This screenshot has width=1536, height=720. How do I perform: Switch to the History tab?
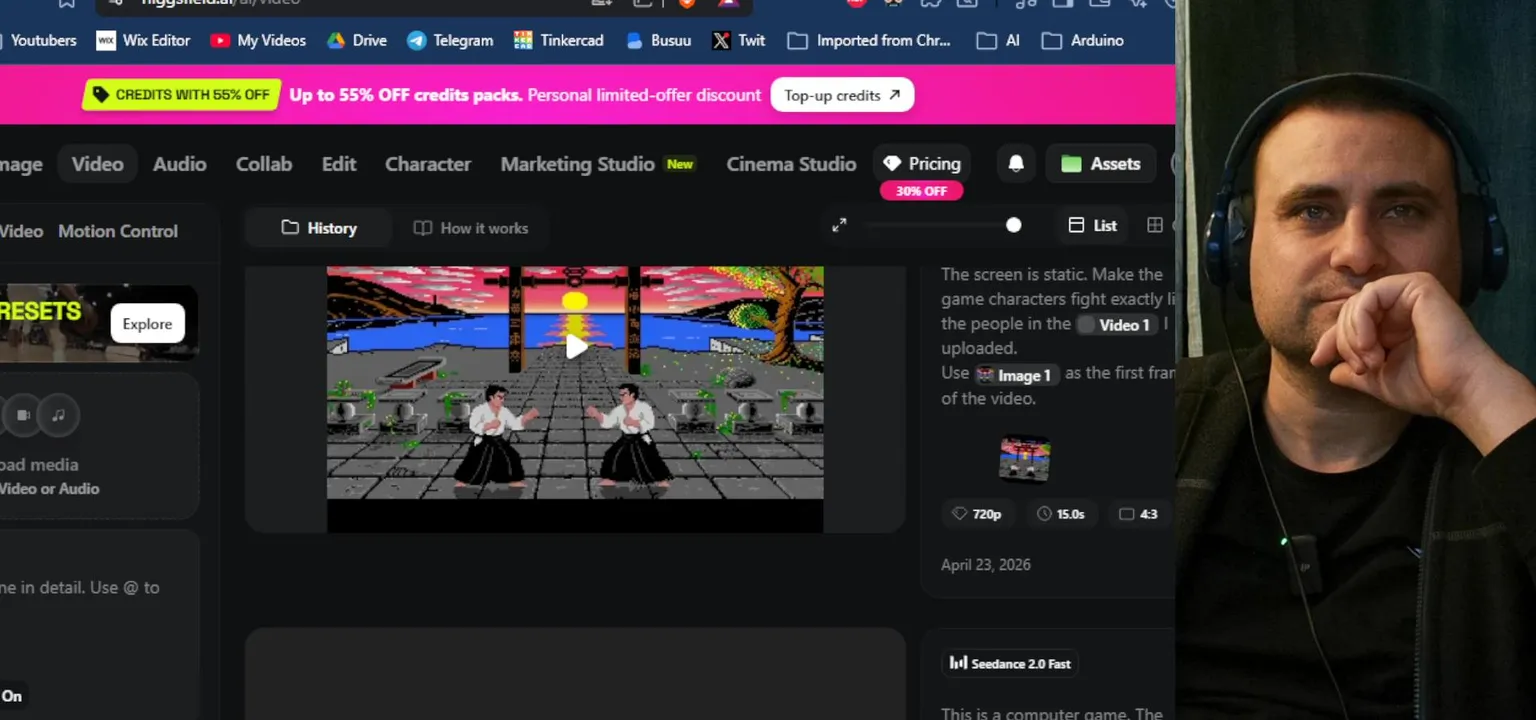pos(319,228)
